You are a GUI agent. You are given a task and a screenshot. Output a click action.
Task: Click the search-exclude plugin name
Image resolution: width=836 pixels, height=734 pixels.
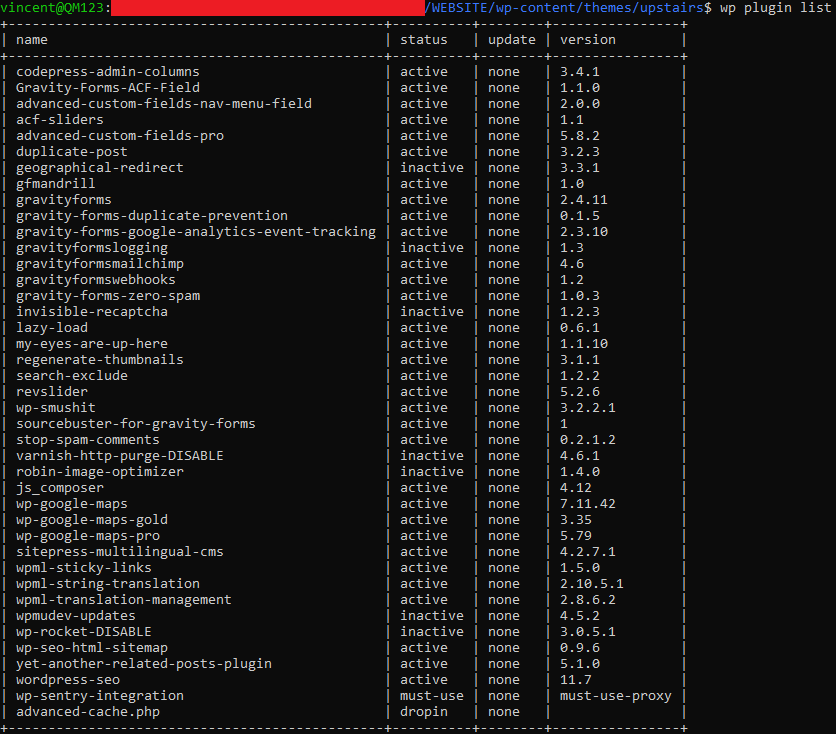[x=71, y=376]
